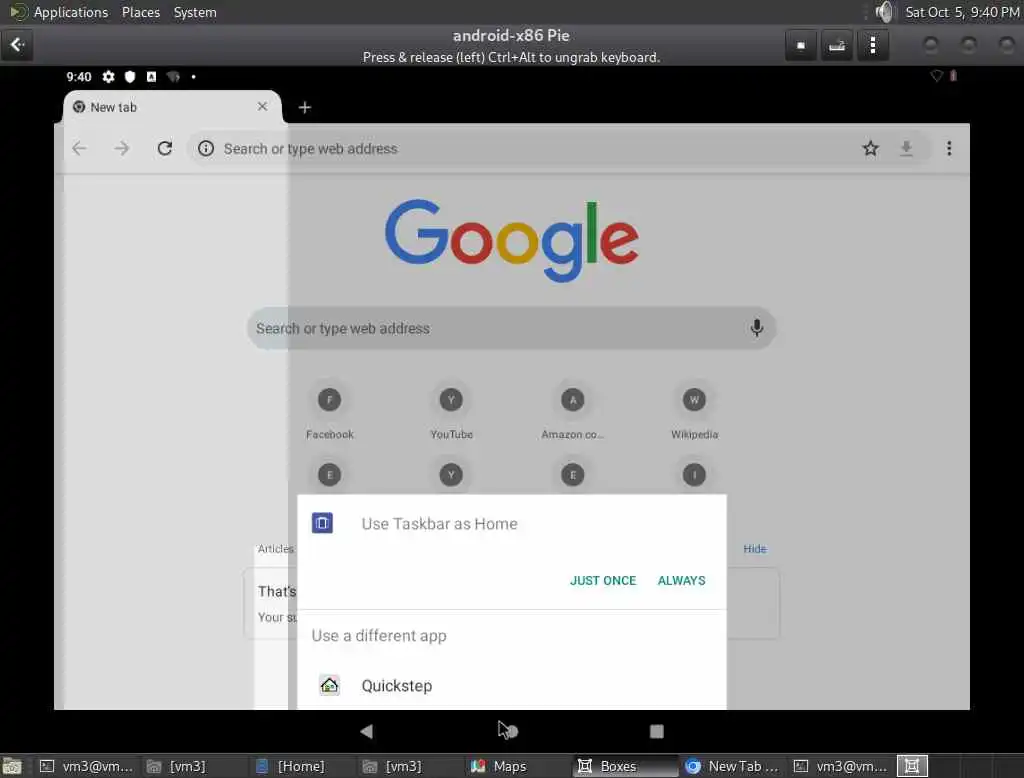
Task: Open the YouTube shortcut tile
Action: (451, 412)
